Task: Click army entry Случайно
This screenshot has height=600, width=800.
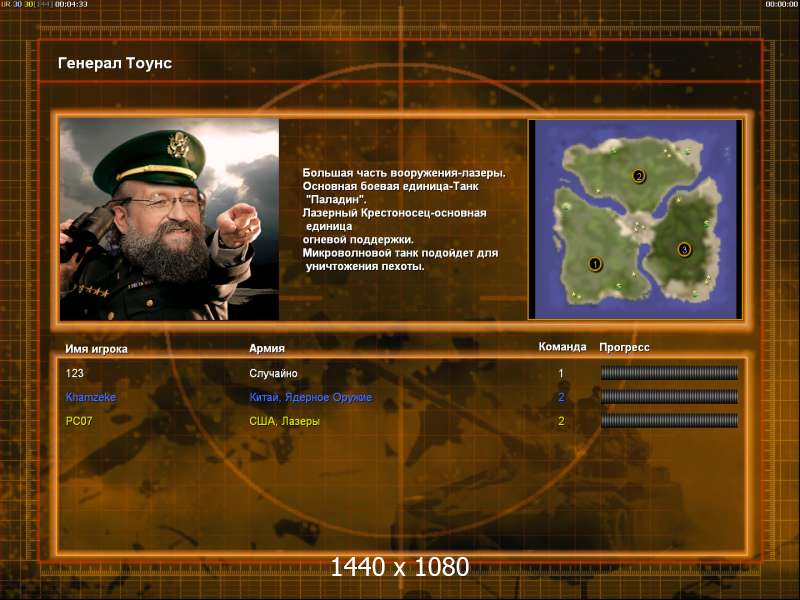Action: pos(273,373)
